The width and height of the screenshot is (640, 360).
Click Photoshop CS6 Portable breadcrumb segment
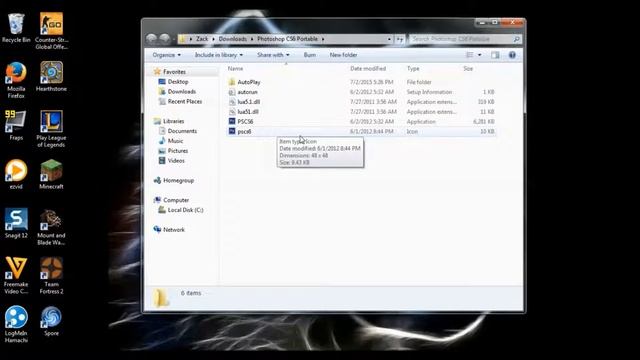pyautogui.click(x=287, y=39)
